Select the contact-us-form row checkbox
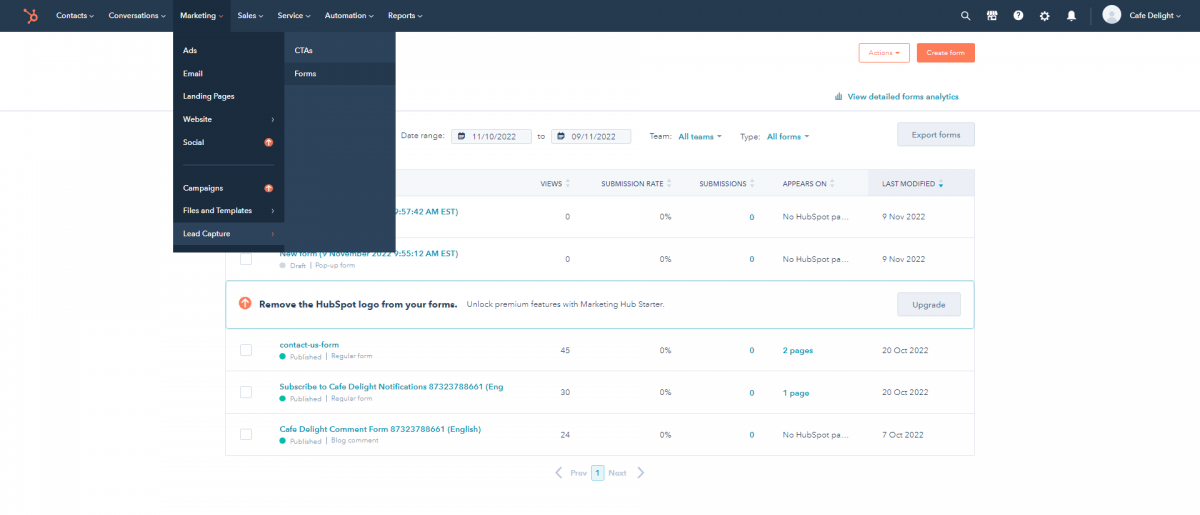Image resolution: width=1200 pixels, height=515 pixels. coord(246,350)
